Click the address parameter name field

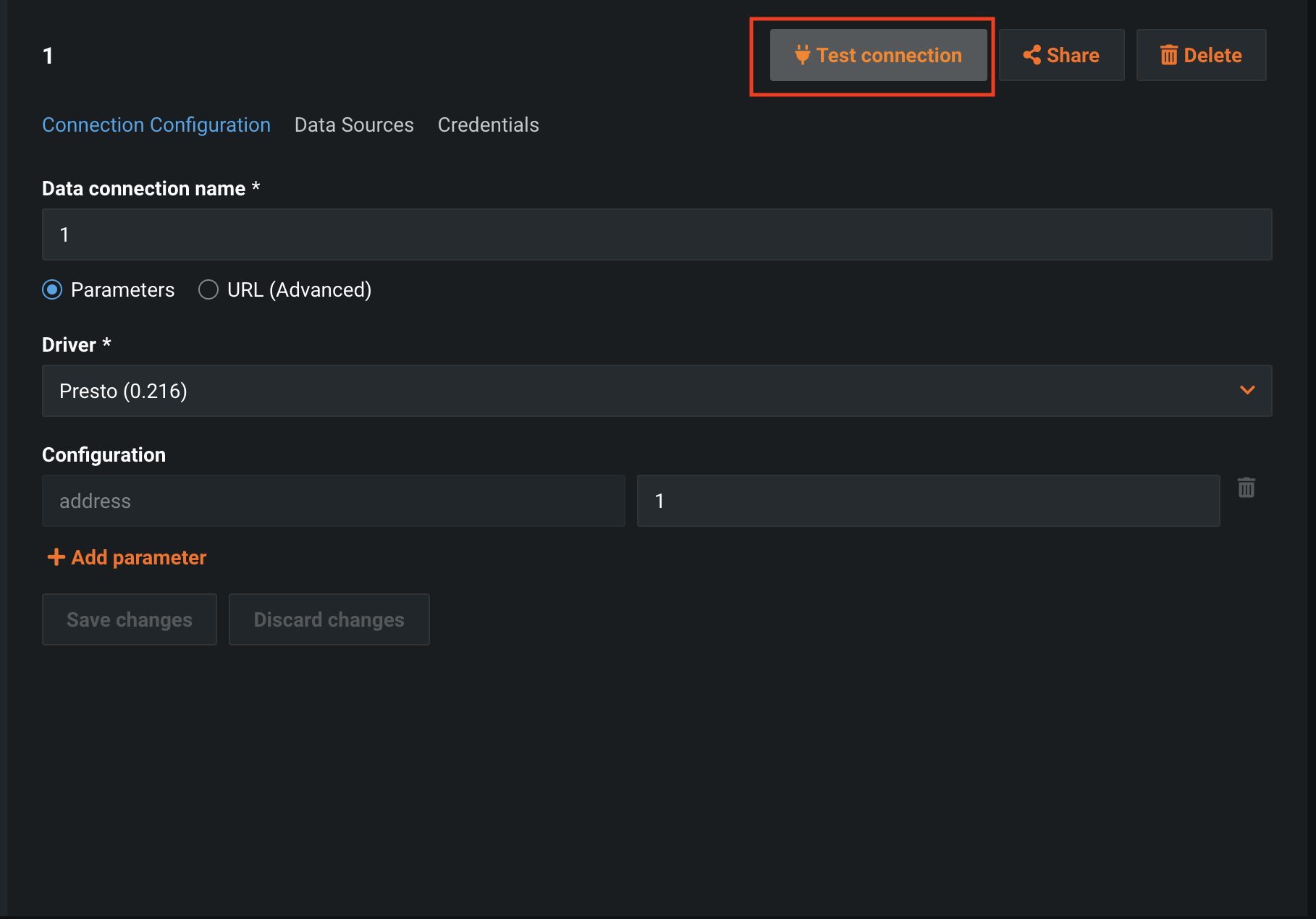(333, 501)
